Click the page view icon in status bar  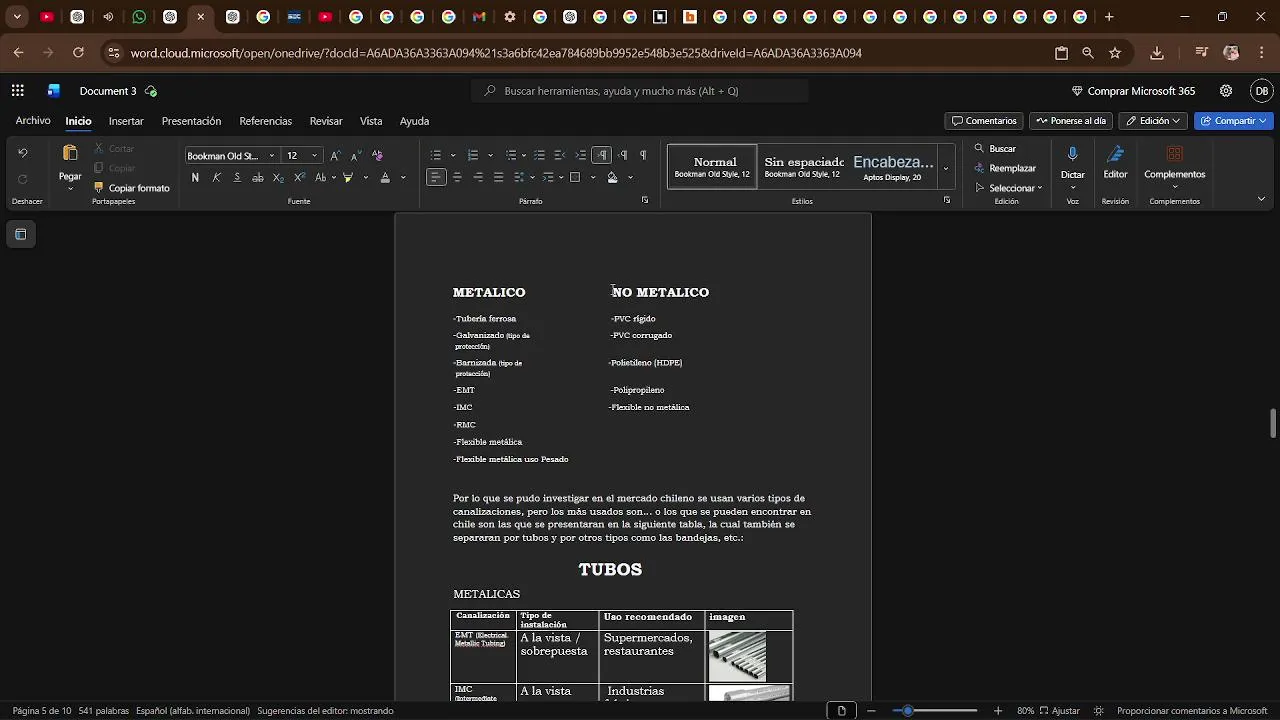point(841,711)
